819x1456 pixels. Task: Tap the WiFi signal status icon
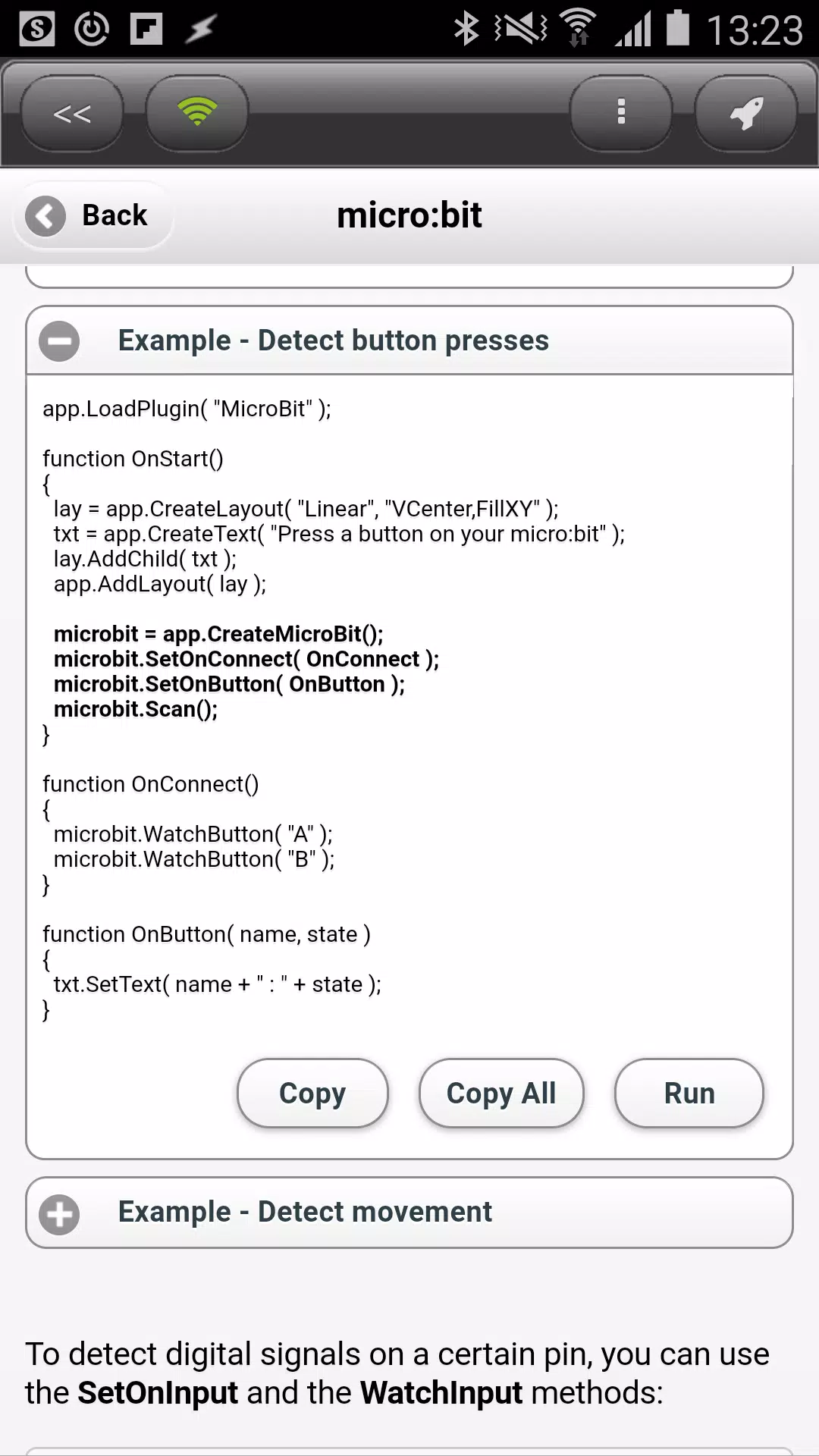(x=578, y=29)
